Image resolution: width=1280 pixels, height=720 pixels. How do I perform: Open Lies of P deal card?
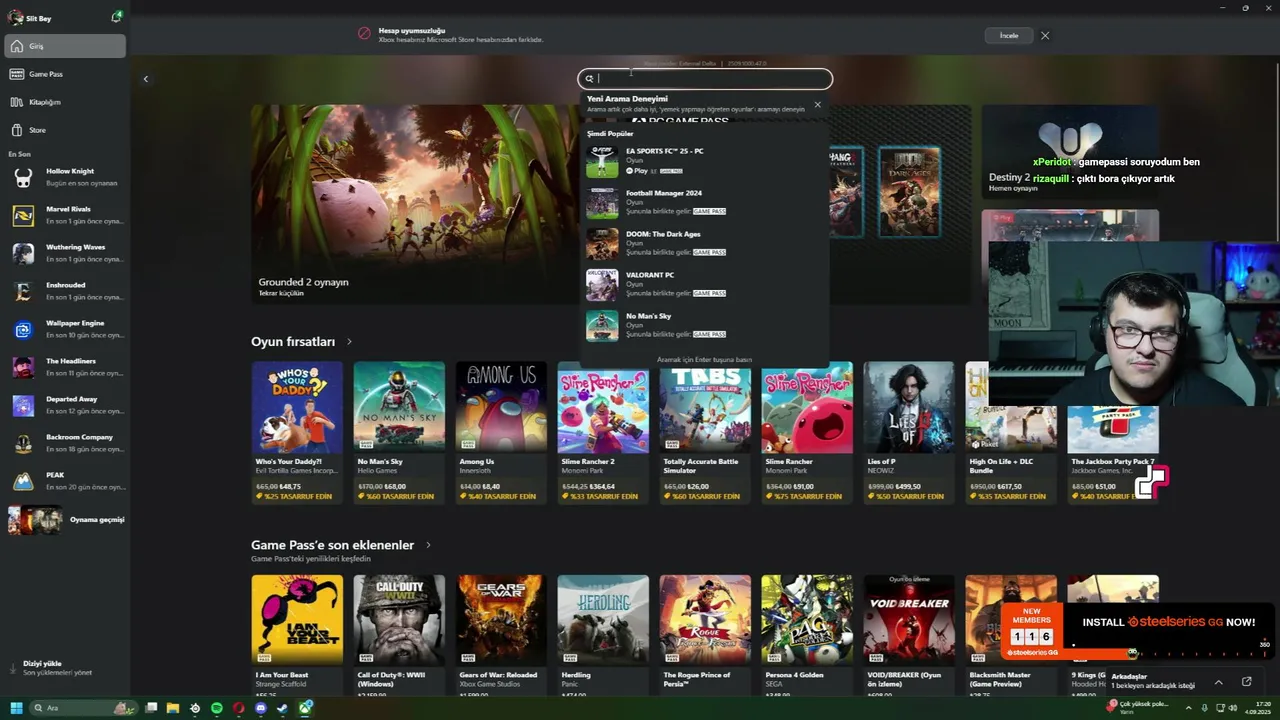pyautogui.click(x=909, y=432)
